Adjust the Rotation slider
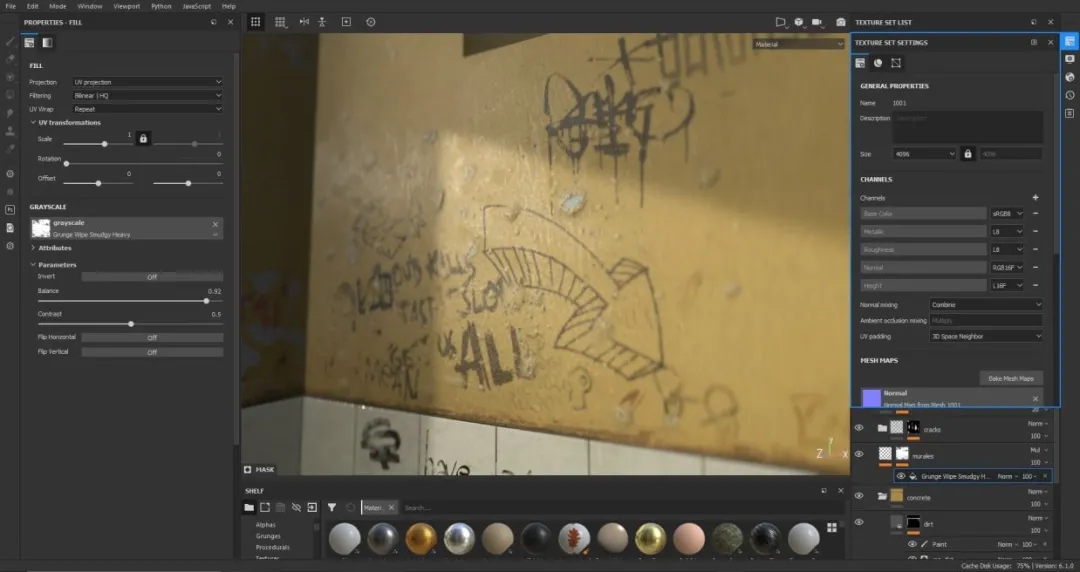The height and width of the screenshot is (572, 1080). (143, 163)
